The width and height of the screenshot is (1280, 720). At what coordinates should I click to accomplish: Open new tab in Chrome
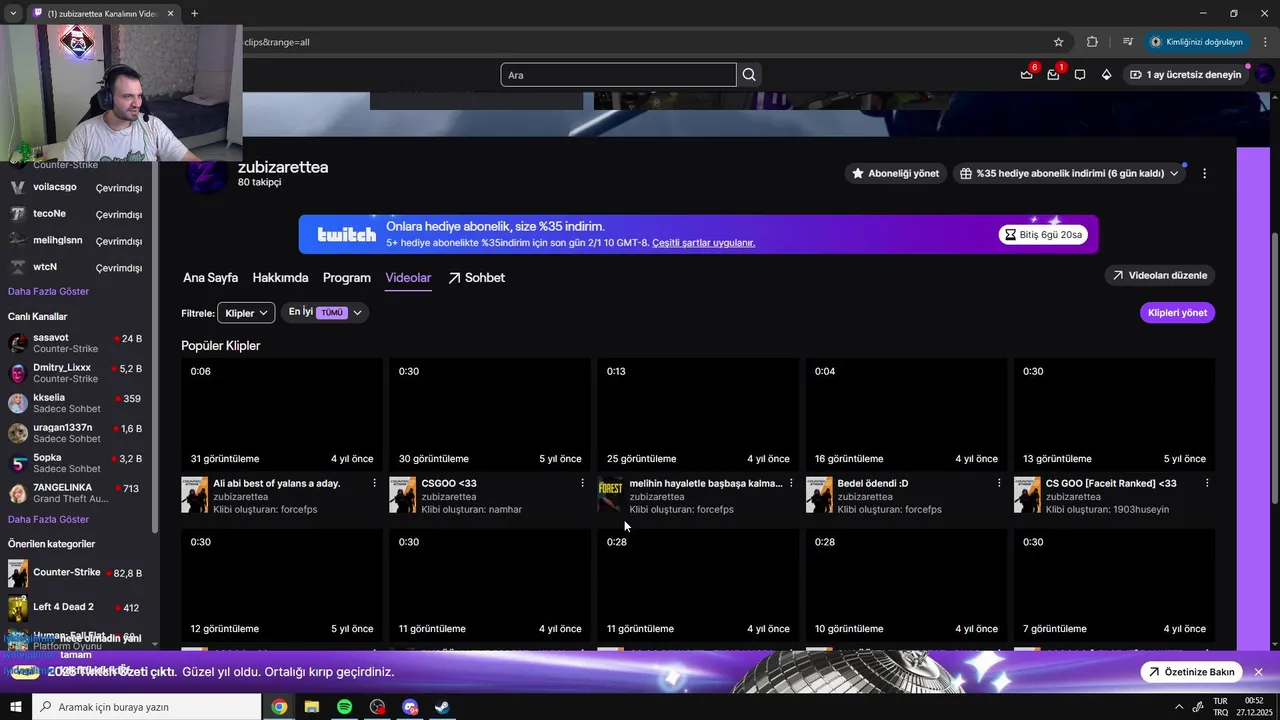(x=194, y=13)
